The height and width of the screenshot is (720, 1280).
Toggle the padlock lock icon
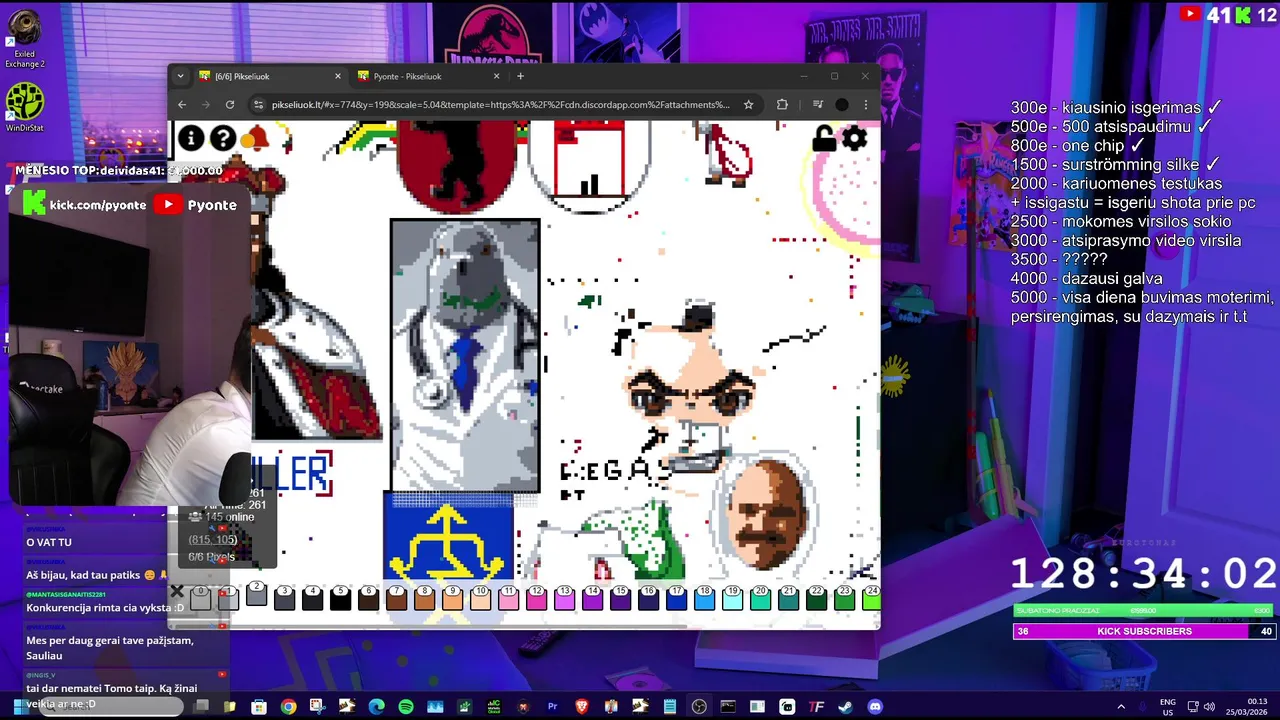click(x=824, y=139)
